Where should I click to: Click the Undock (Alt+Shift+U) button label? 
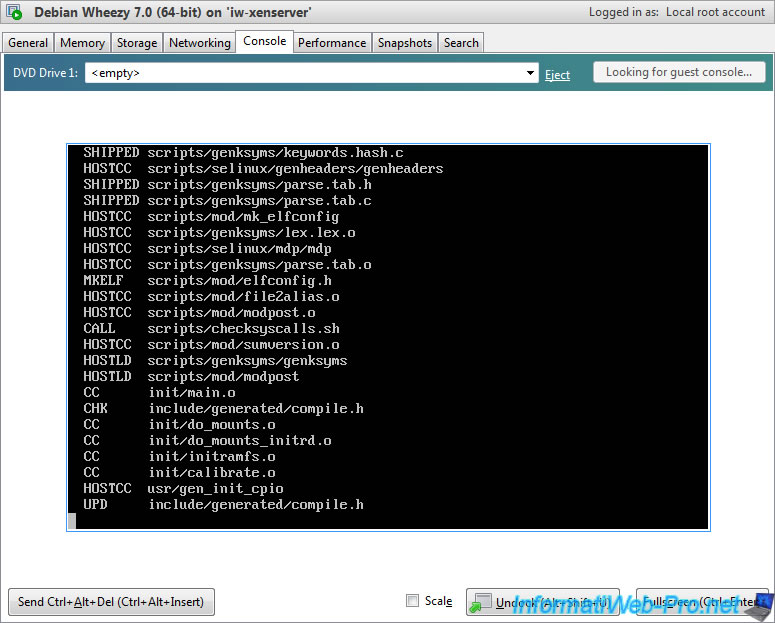point(552,603)
